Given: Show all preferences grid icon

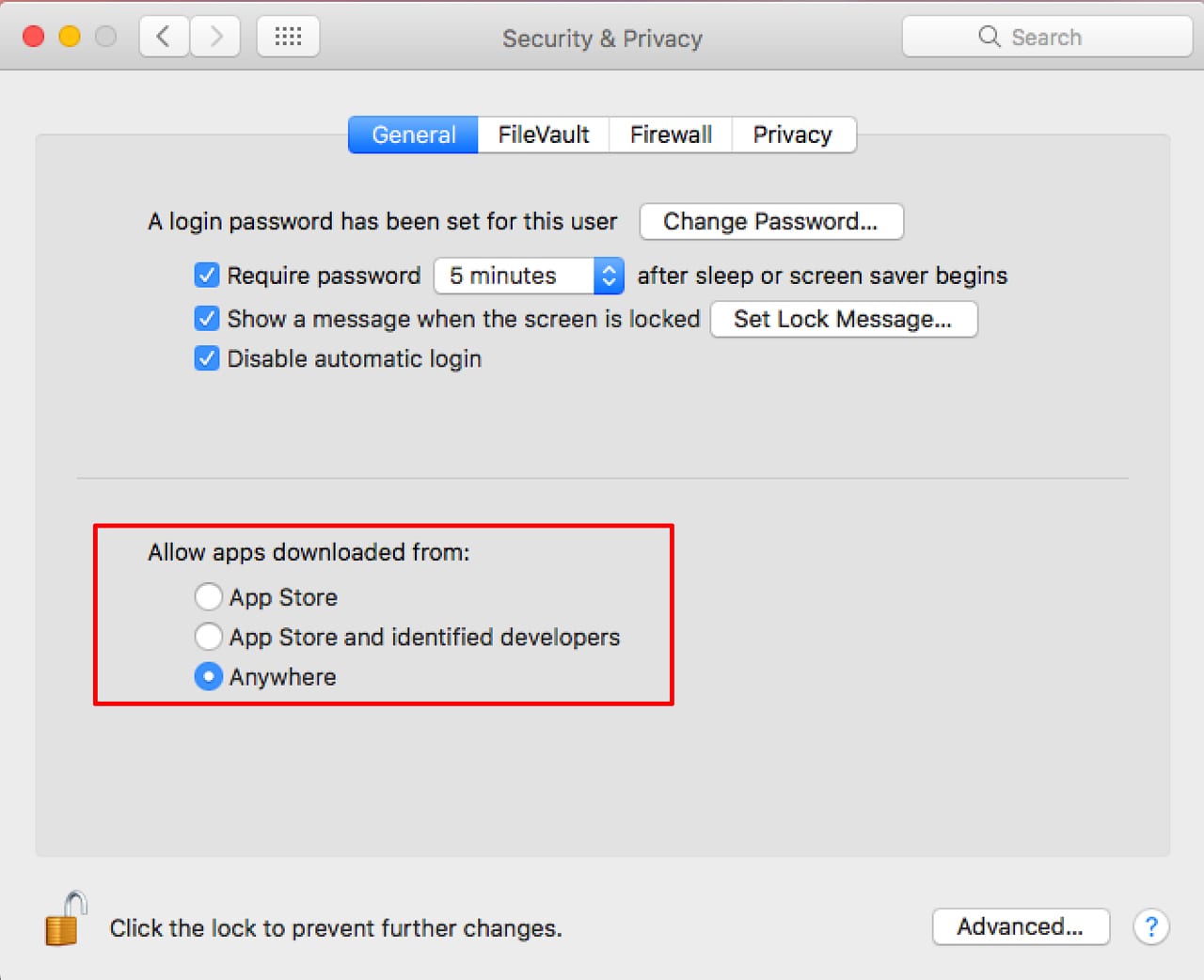Looking at the screenshot, I should click(x=288, y=37).
